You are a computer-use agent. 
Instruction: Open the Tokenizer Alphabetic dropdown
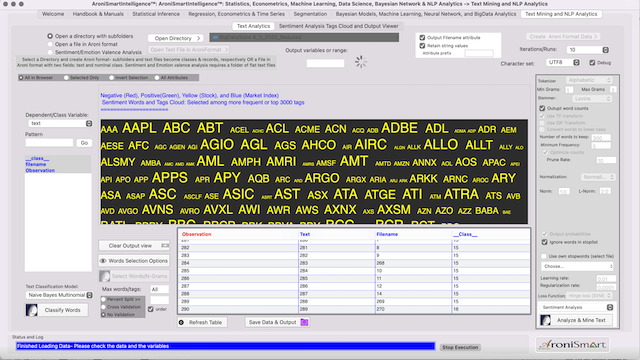[x=589, y=80]
